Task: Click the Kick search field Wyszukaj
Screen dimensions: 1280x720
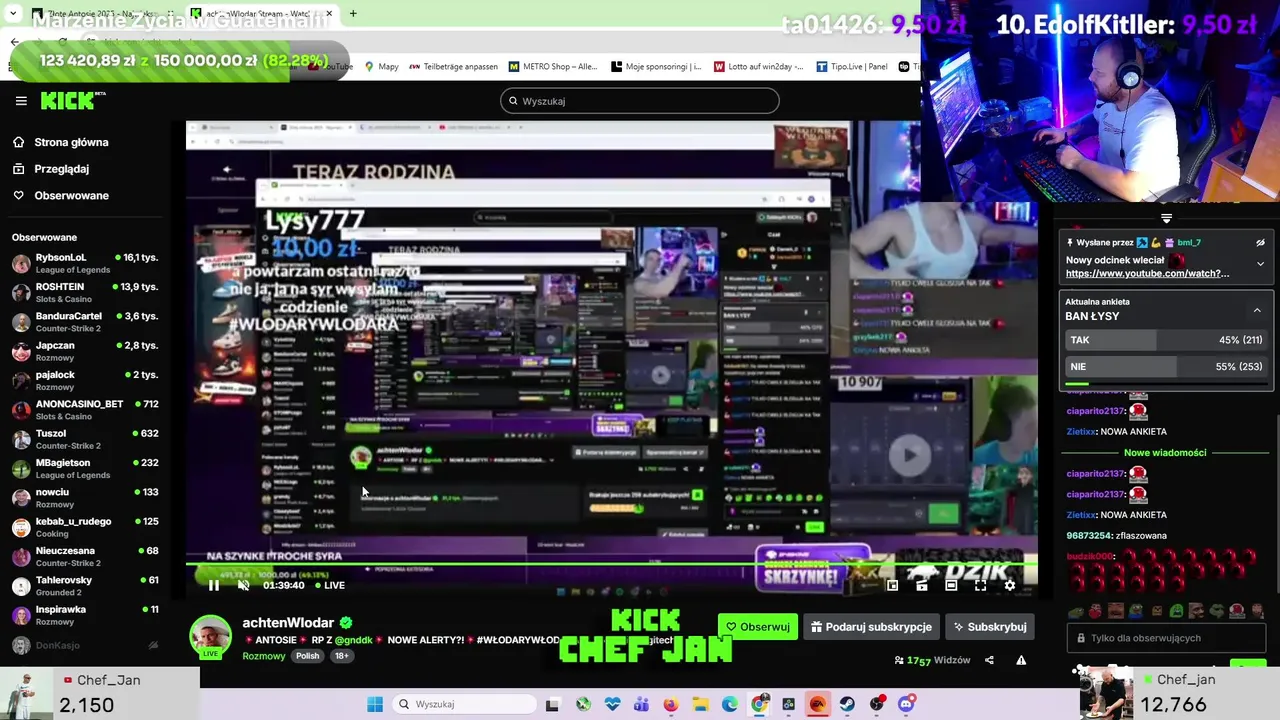Action: 640,101
